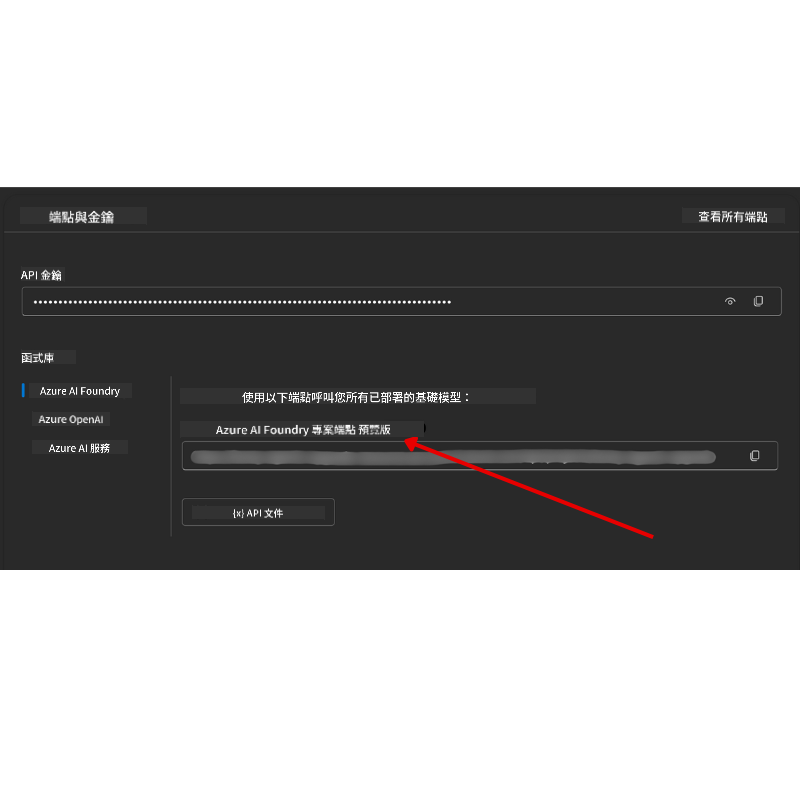Copy the Azure AI Foundry project endpoint
Viewport: 800px width, 800px height.
754,456
